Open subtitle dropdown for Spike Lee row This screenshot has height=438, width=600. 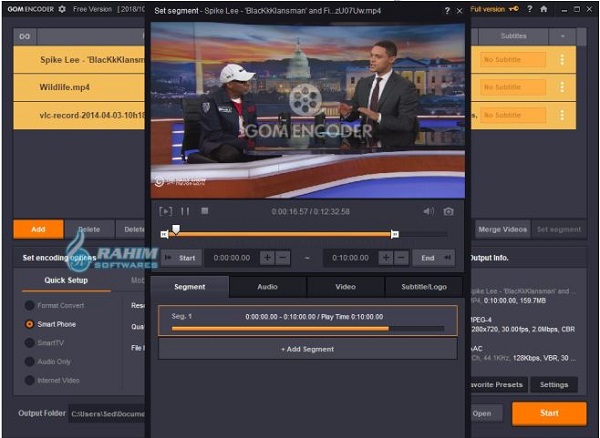click(513, 60)
